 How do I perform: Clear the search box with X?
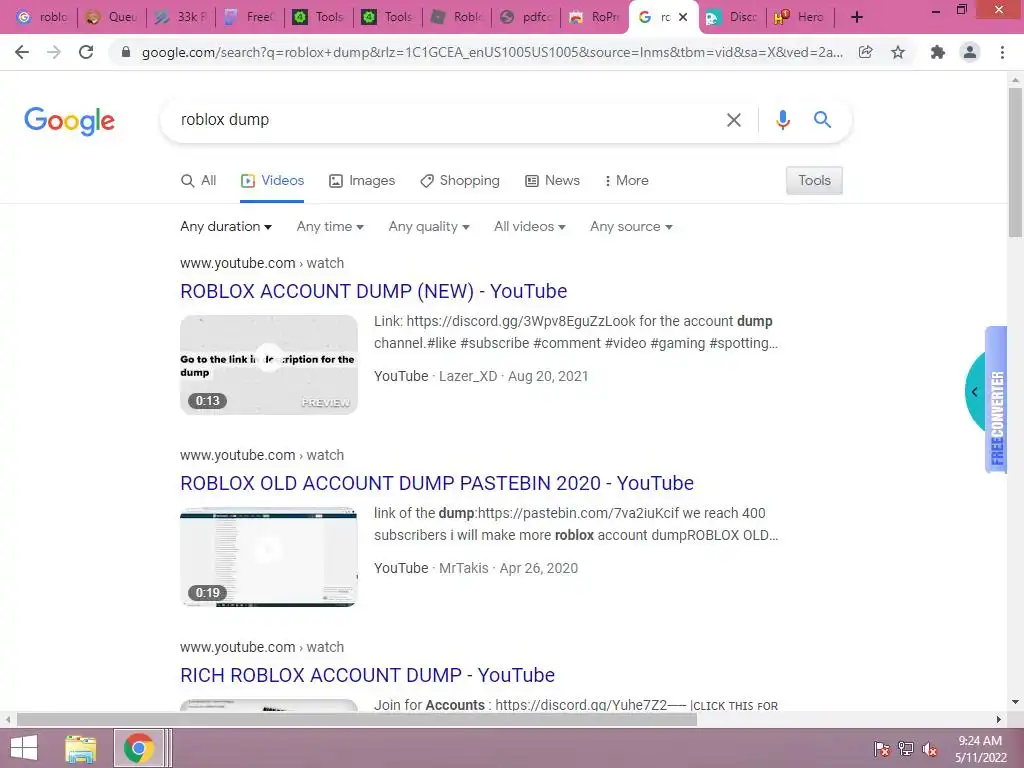click(734, 120)
